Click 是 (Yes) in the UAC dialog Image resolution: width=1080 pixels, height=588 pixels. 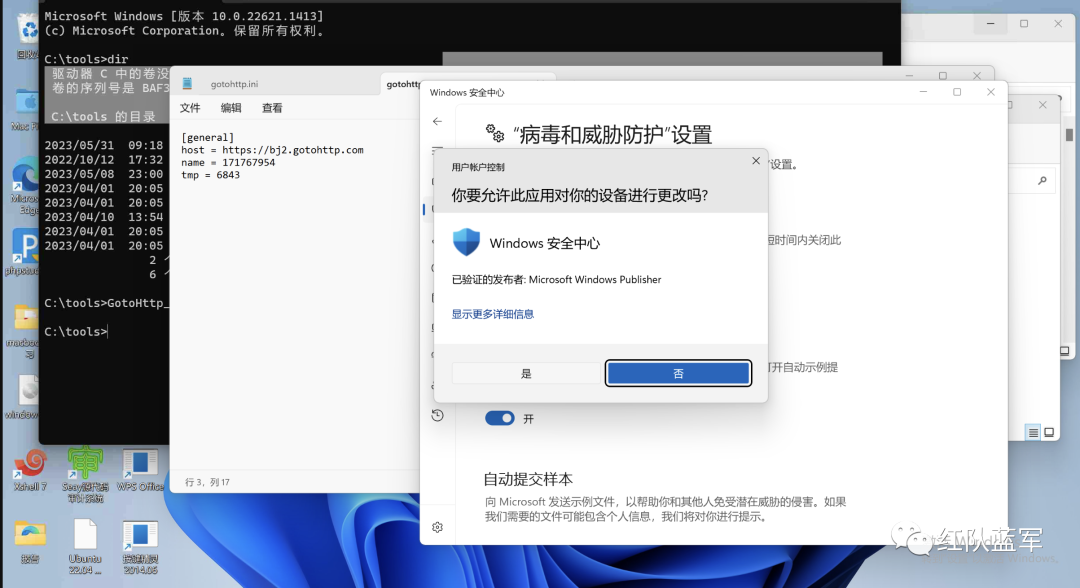526,373
